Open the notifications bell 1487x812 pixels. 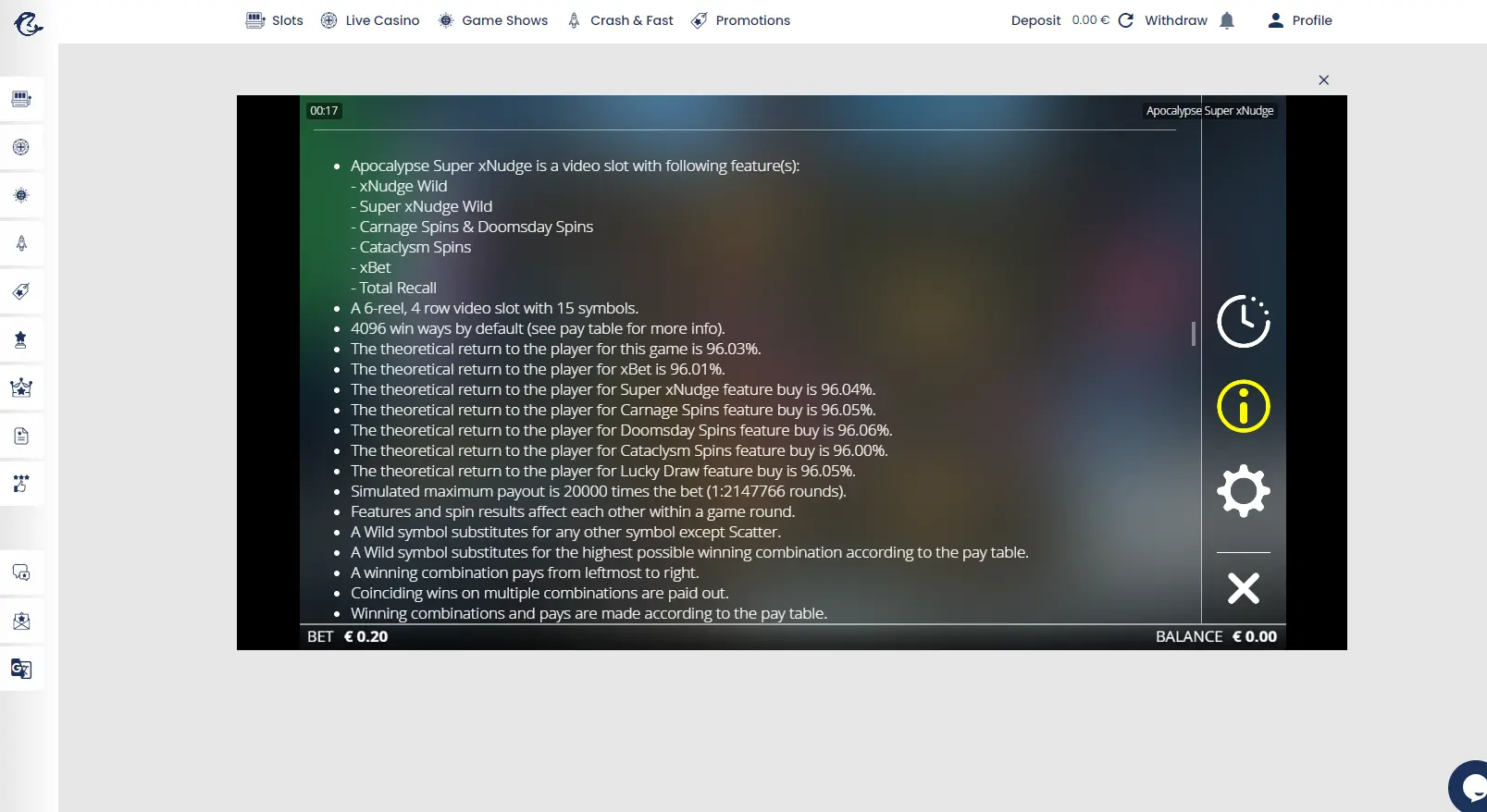click(x=1227, y=20)
